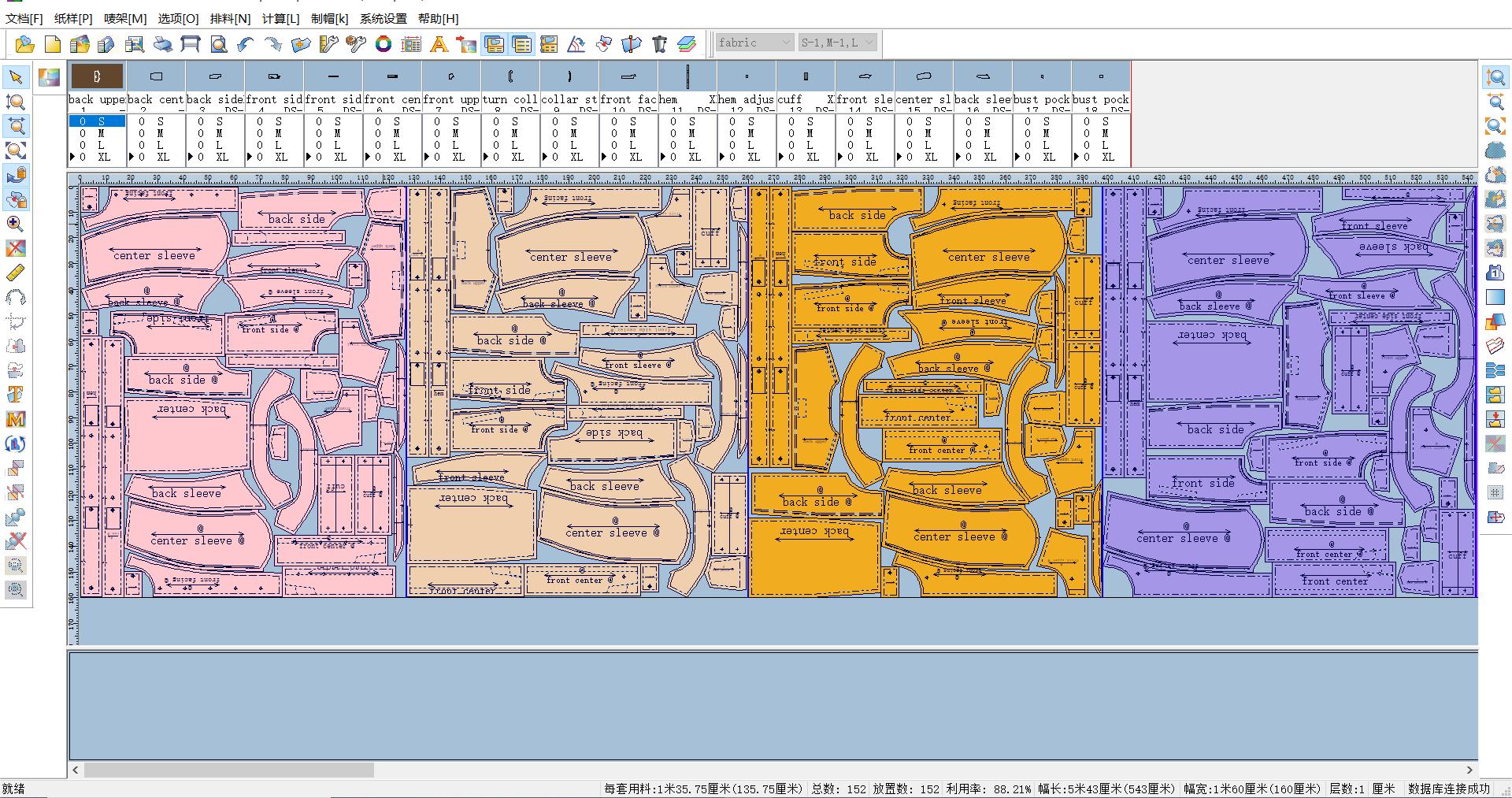Click the trash bin delete icon

pyautogui.click(x=660, y=44)
